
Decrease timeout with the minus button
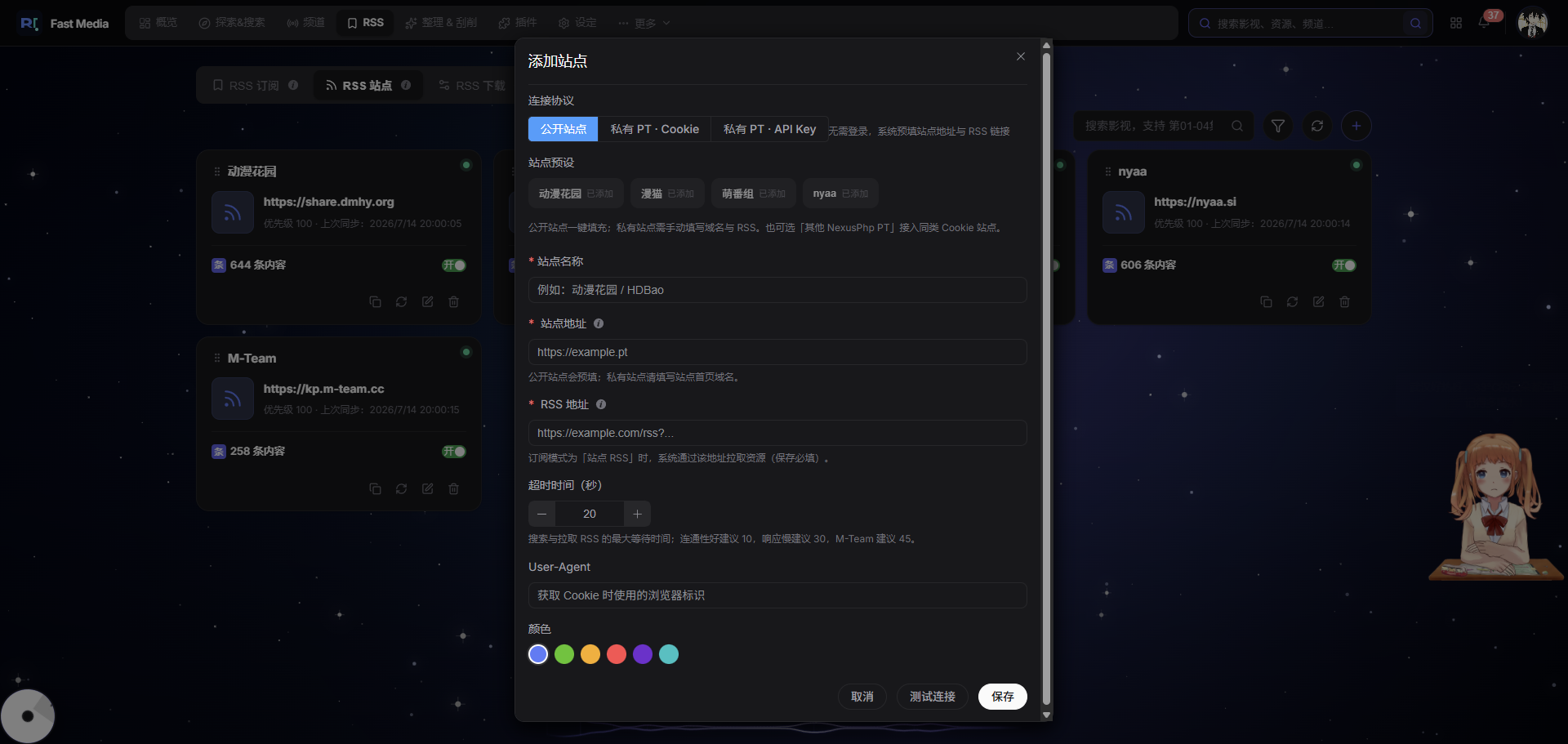point(541,514)
